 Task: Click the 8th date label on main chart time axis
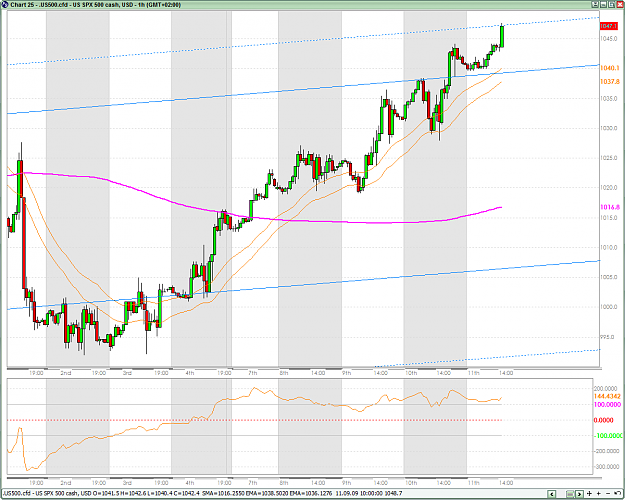283,373
